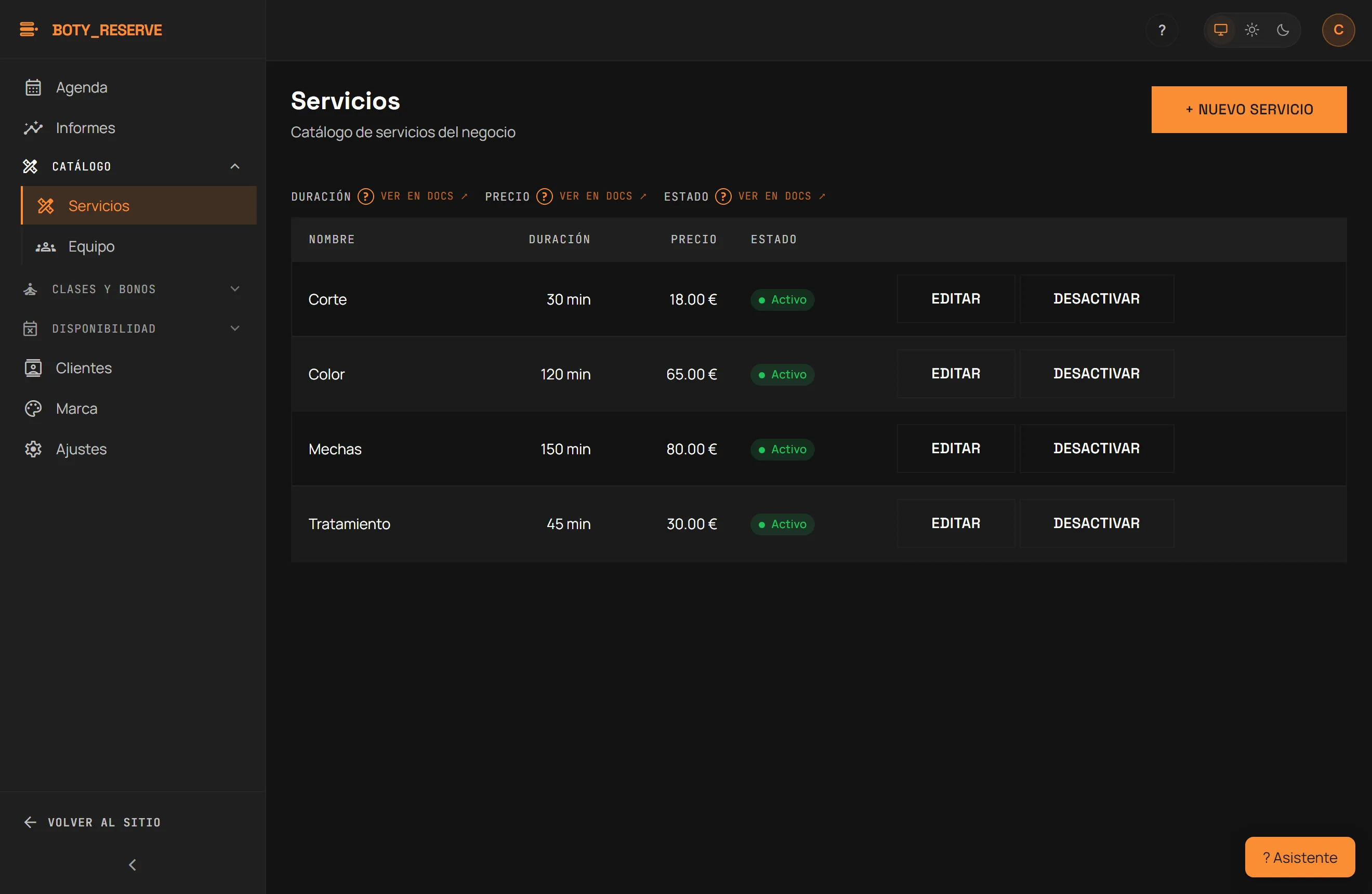Open the help question mark in header
The image size is (1372, 894).
click(x=1162, y=30)
